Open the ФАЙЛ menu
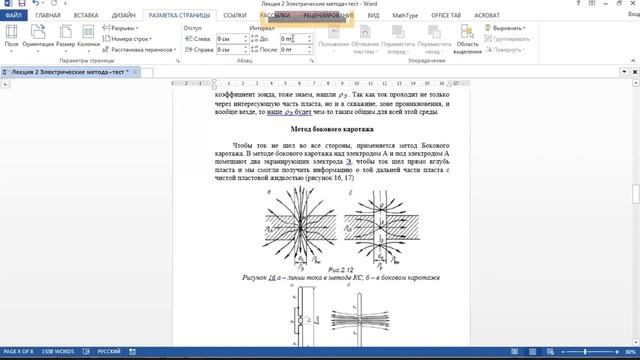 click(x=13, y=15)
